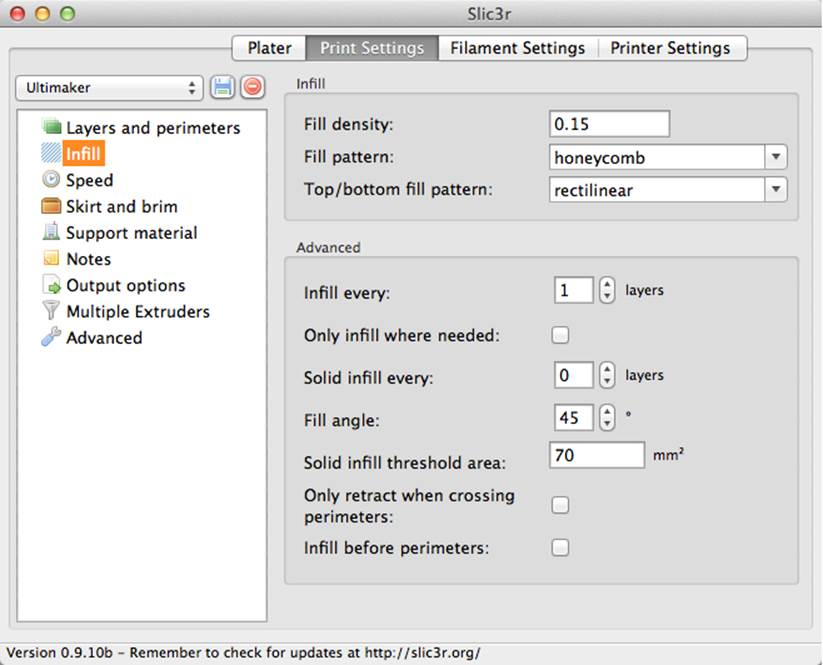Click the Skirt and brim icon
This screenshot has height=665, width=823.
(x=51, y=206)
